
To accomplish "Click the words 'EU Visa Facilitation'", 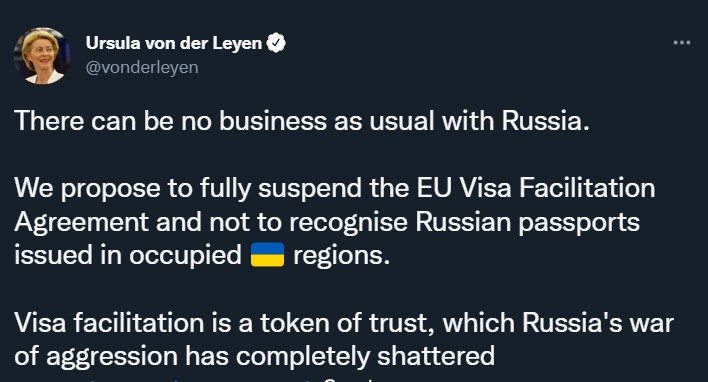I will coord(536,188).
